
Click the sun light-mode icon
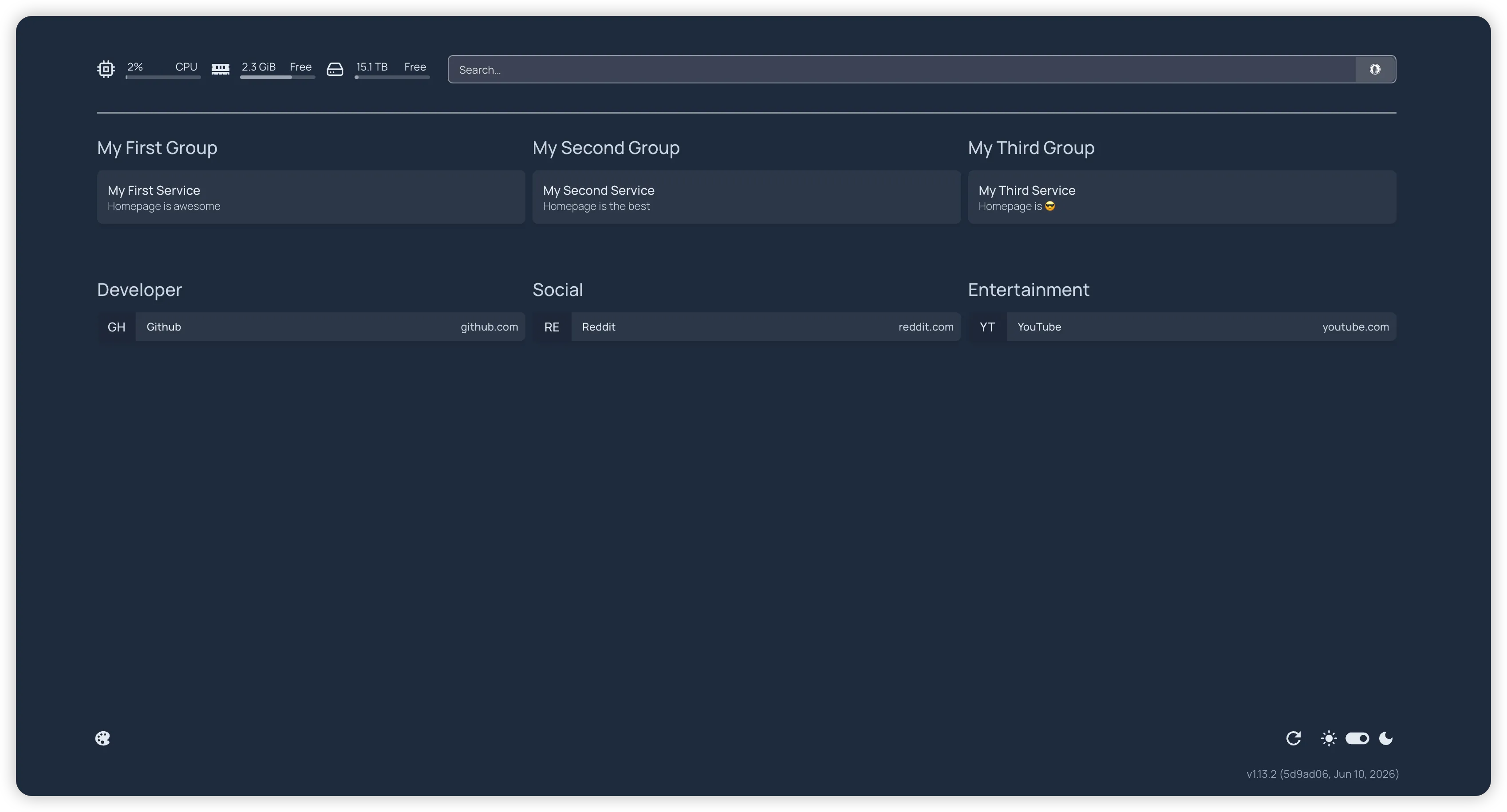1329,738
